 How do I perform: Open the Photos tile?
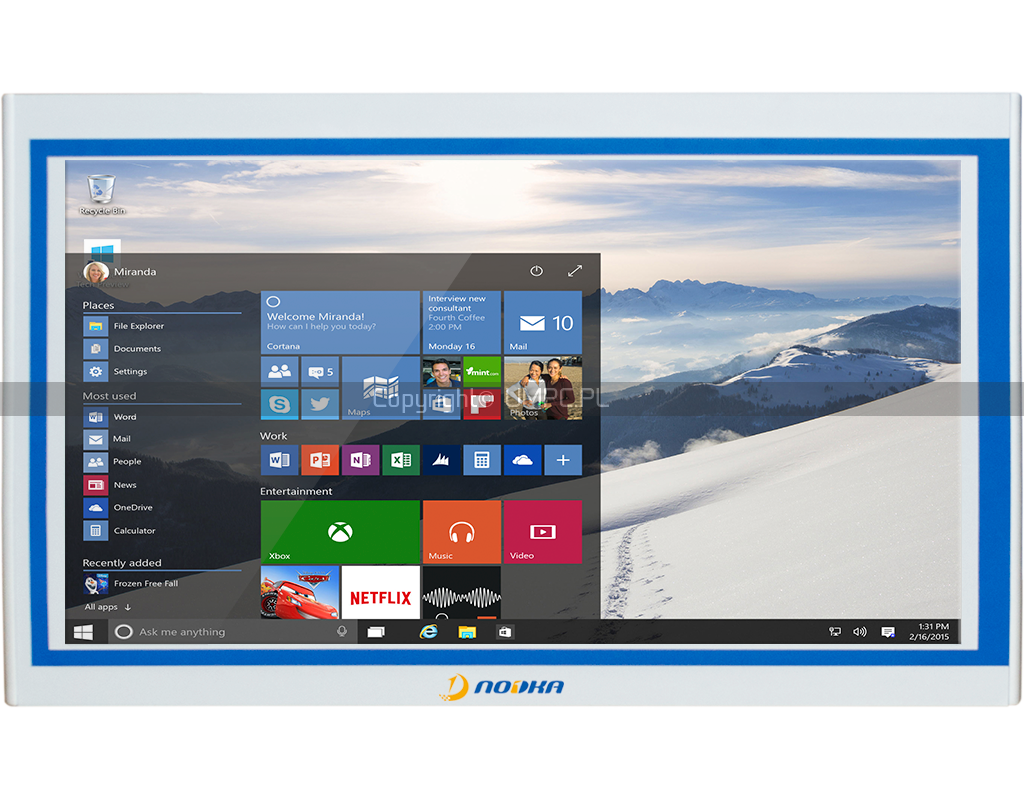coord(543,388)
